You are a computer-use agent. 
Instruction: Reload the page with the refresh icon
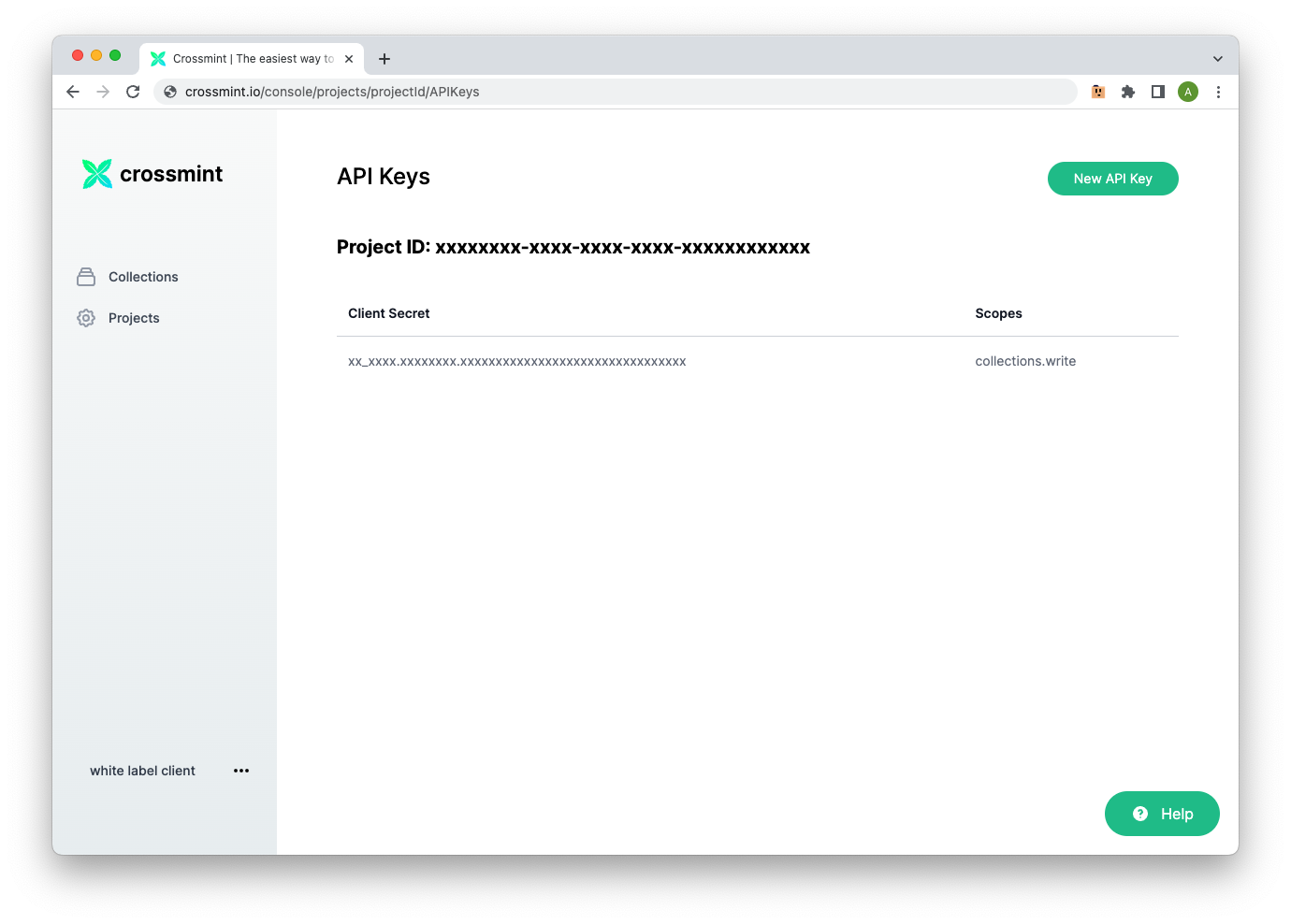click(133, 92)
